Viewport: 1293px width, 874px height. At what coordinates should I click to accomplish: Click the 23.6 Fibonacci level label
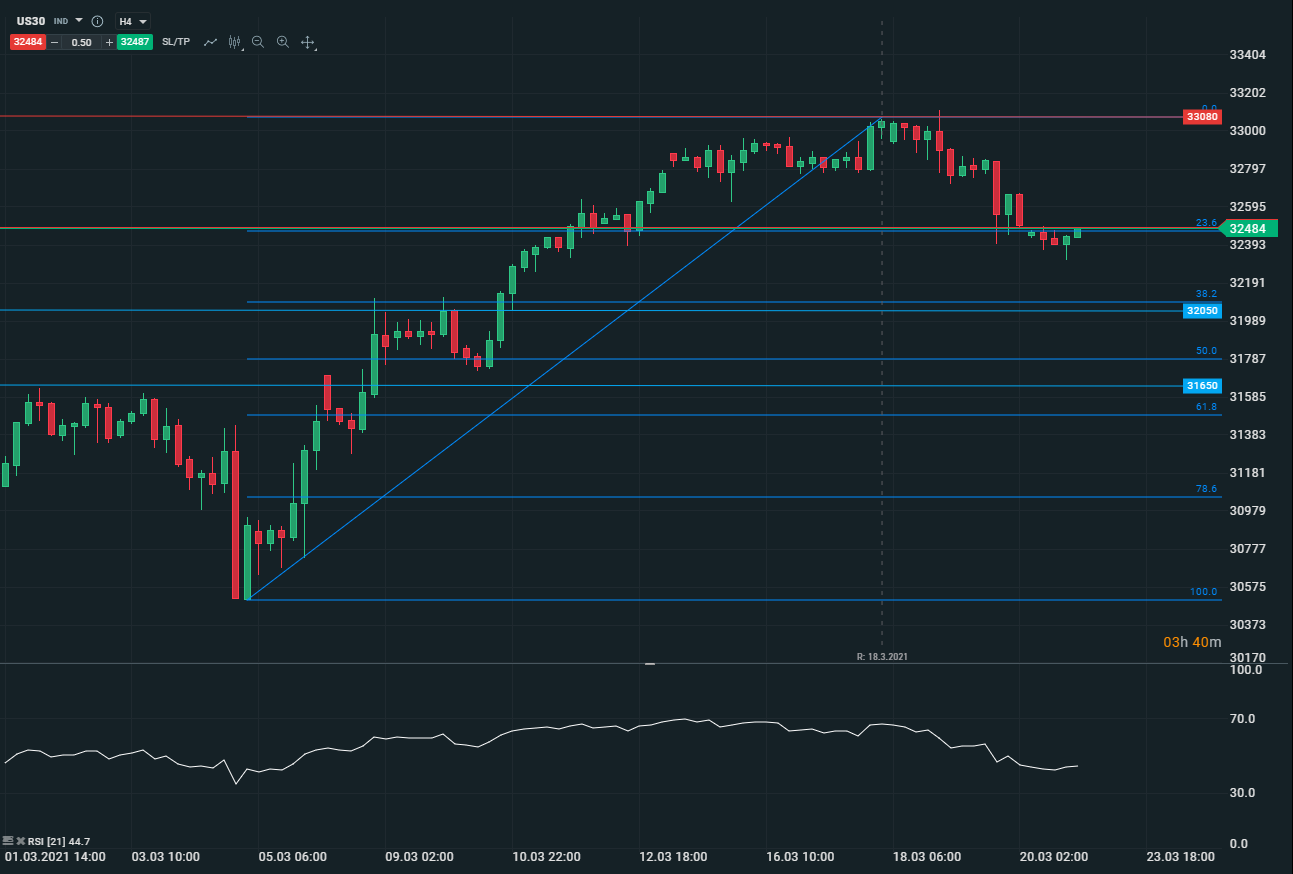coord(1206,223)
